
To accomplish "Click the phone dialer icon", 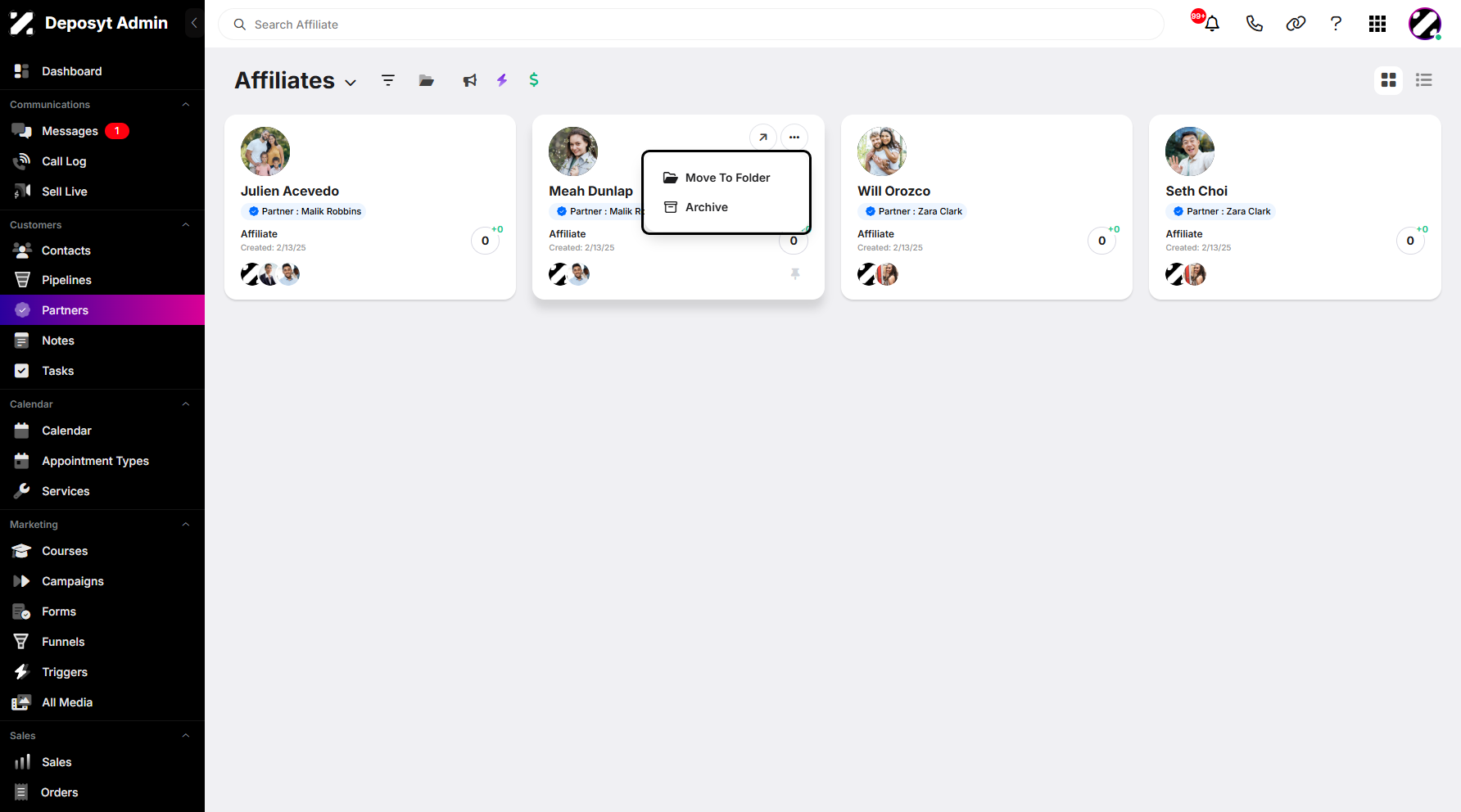I will (x=1254, y=24).
